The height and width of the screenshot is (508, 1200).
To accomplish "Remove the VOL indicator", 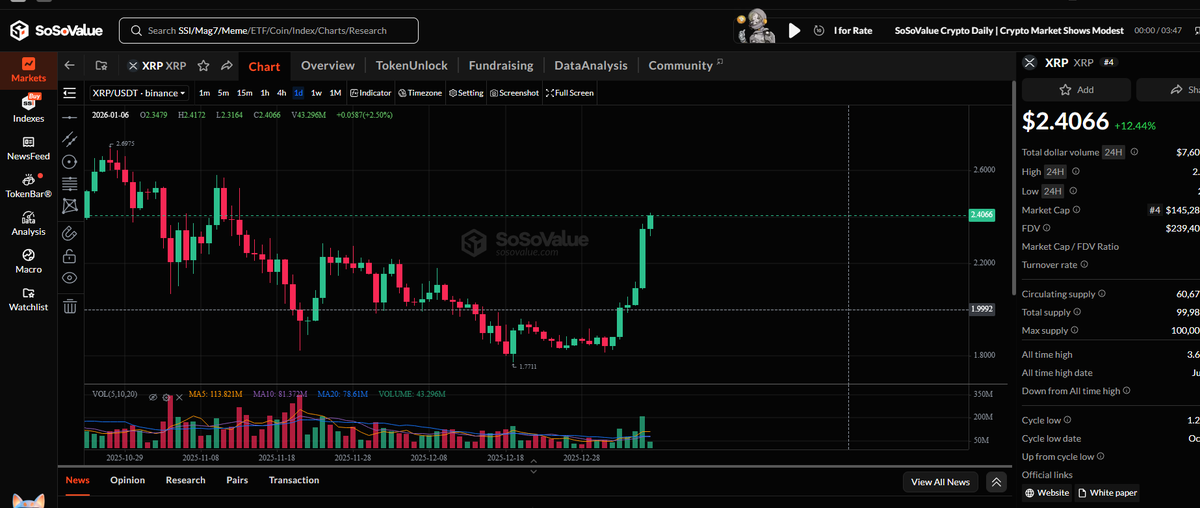I will coord(179,397).
